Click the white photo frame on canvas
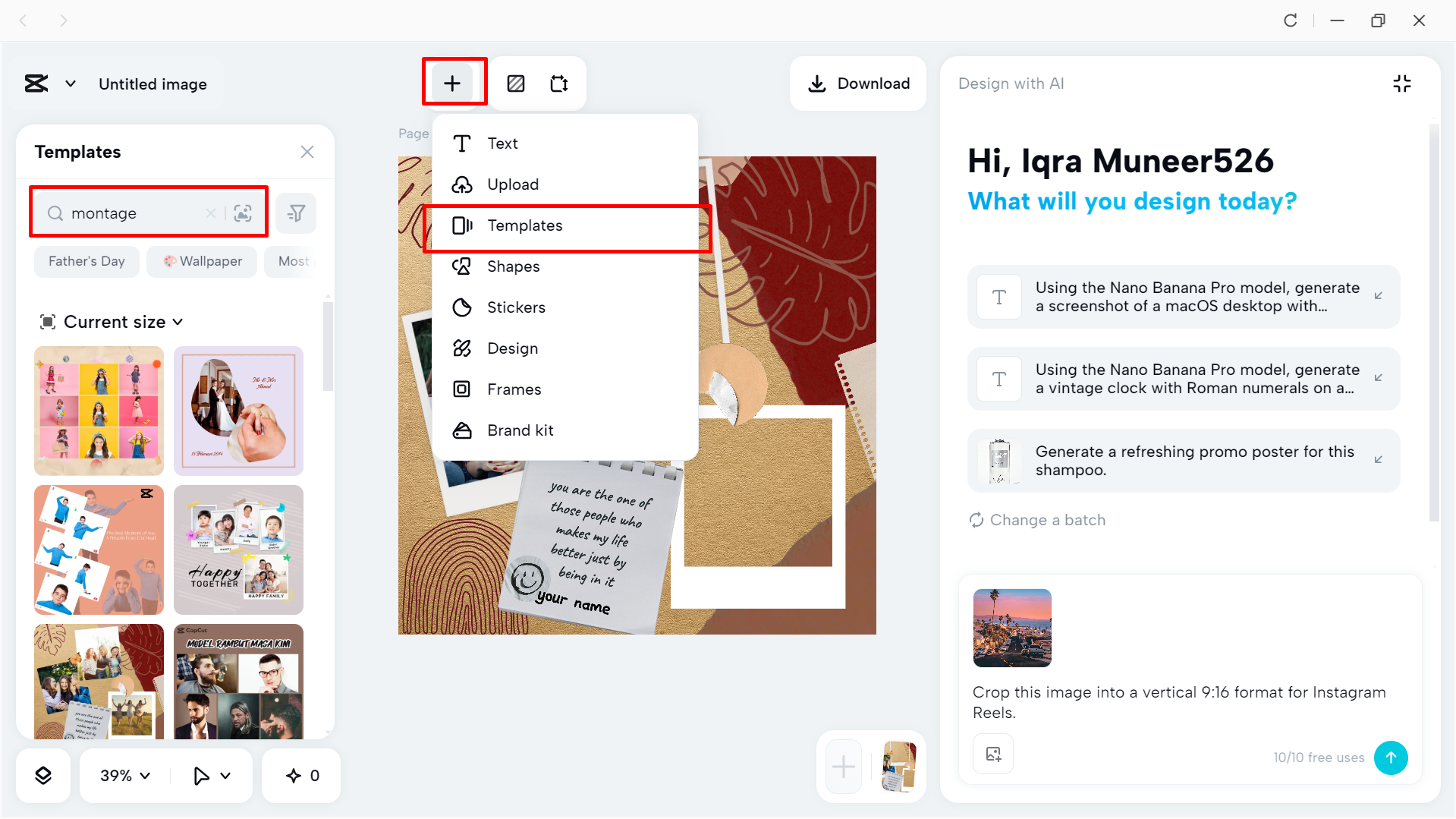This screenshot has width=1456, height=819. coord(758,507)
